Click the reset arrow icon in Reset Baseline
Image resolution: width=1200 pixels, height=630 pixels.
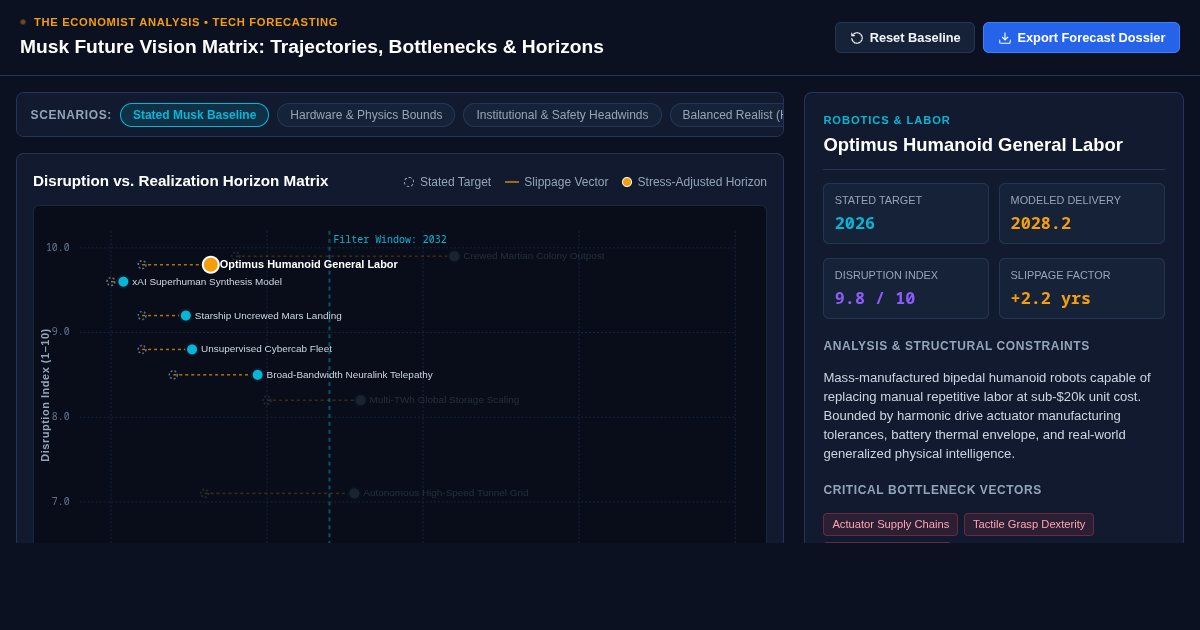[x=857, y=38]
